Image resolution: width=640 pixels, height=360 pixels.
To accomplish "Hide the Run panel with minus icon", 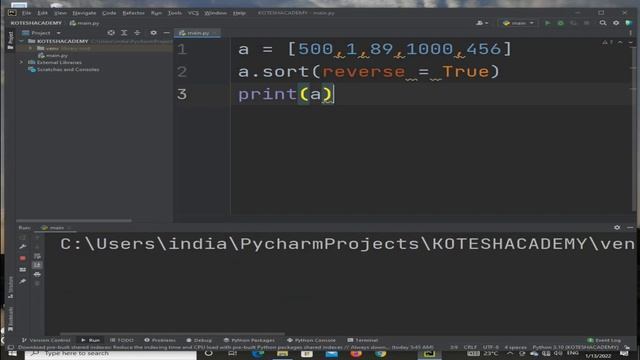I will (630, 227).
